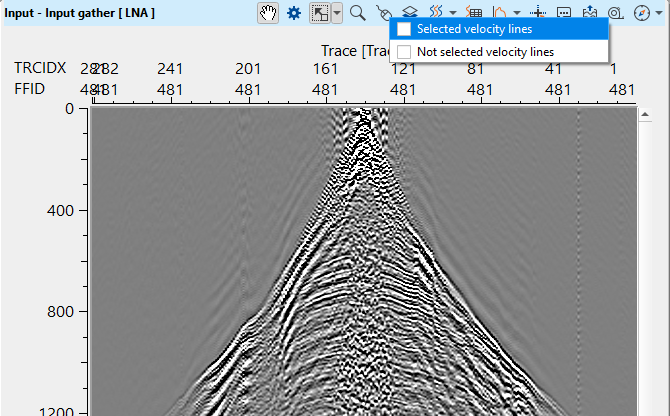The width and height of the screenshot is (670, 416).
Task: Click the FFID header label
Action: click(x=30, y=89)
